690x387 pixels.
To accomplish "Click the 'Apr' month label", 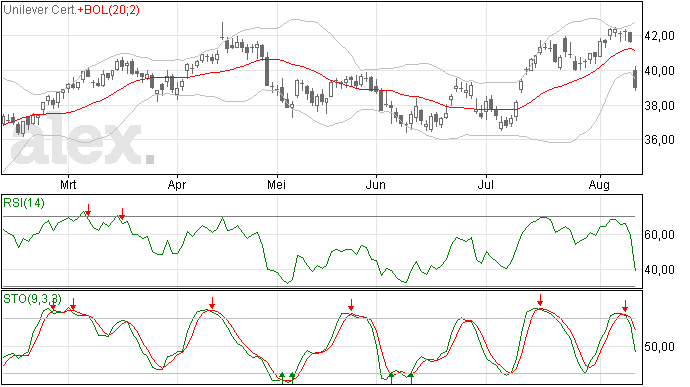I will [x=176, y=184].
